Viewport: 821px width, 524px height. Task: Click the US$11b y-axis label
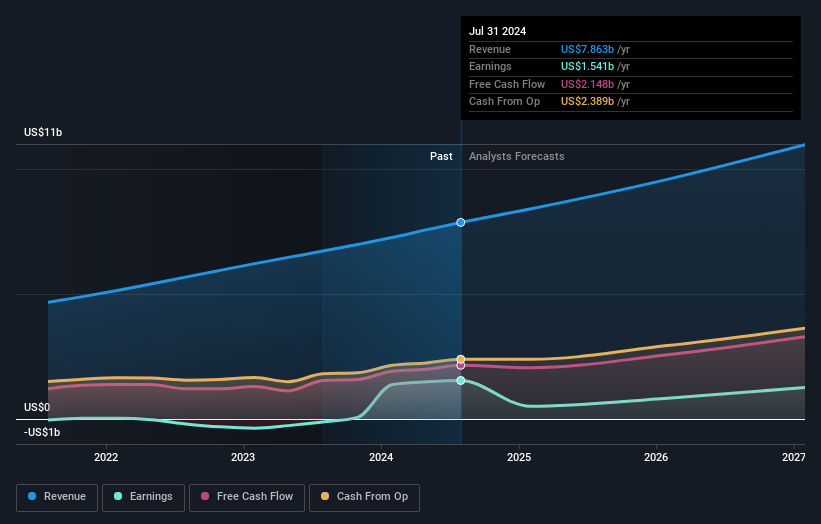[x=43, y=132]
